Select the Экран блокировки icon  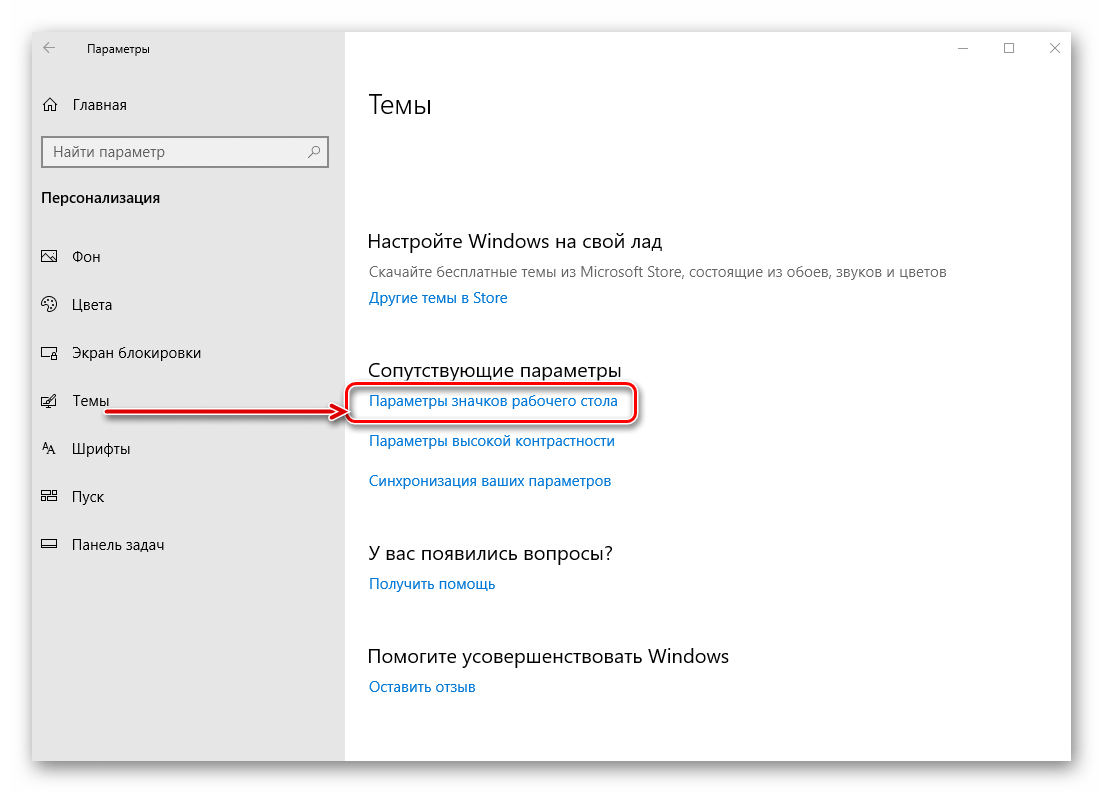pyautogui.click(x=49, y=353)
